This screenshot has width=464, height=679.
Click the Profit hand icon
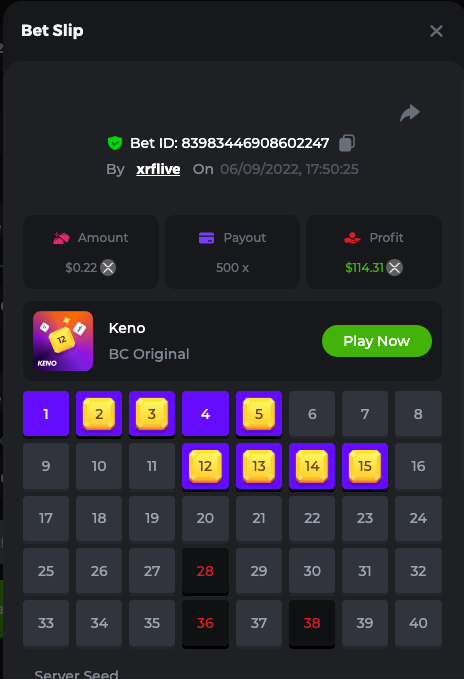point(352,238)
